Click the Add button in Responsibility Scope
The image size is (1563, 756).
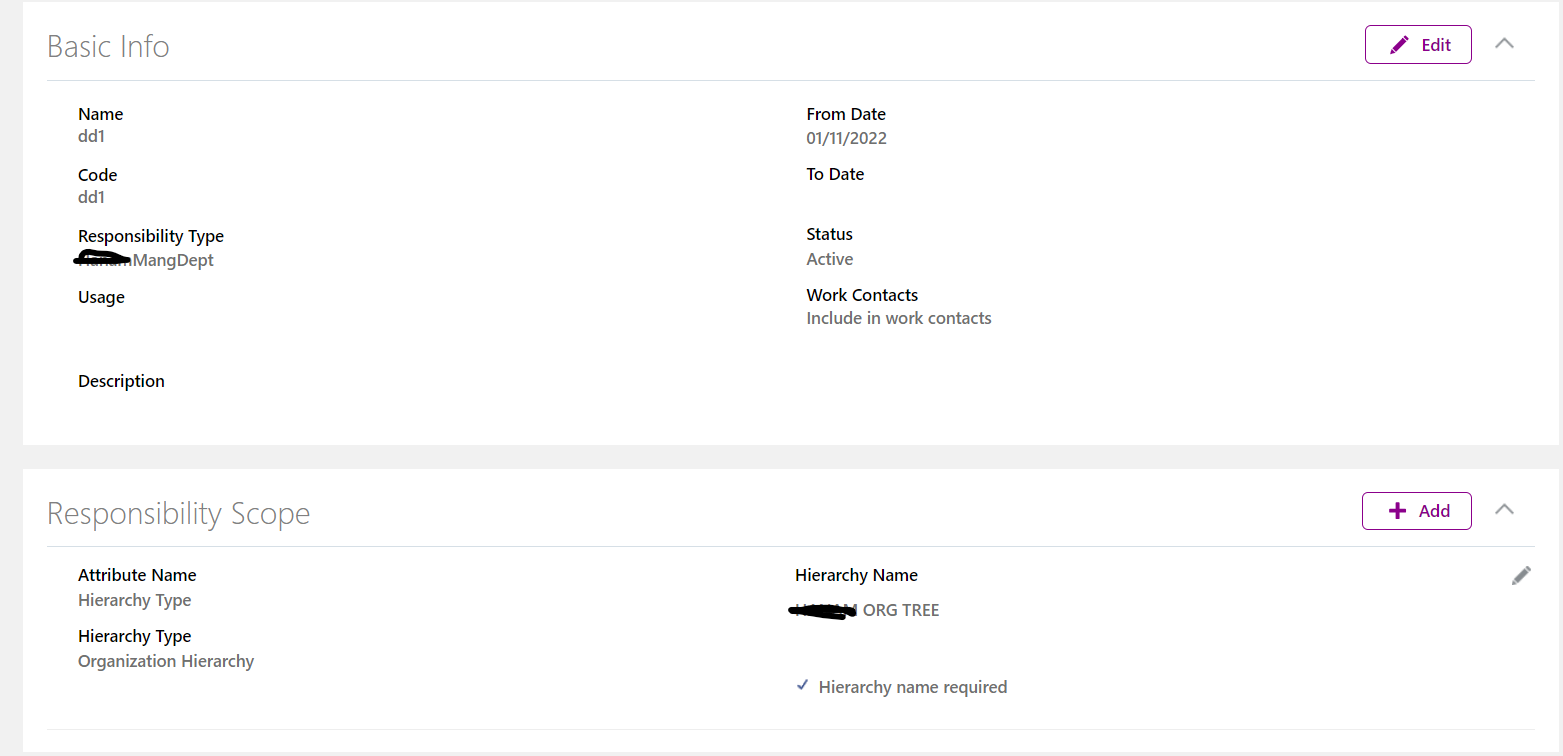pos(1416,511)
